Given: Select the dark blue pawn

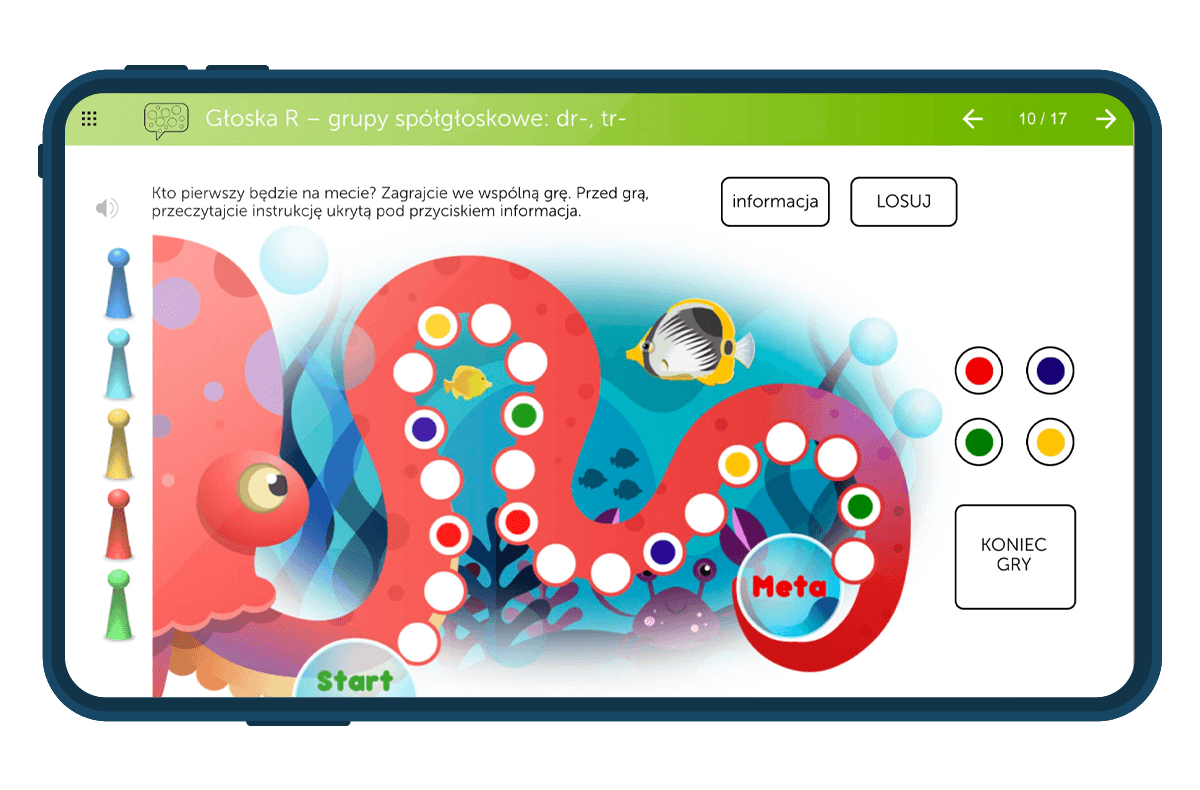Looking at the screenshot, I should (x=119, y=281).
